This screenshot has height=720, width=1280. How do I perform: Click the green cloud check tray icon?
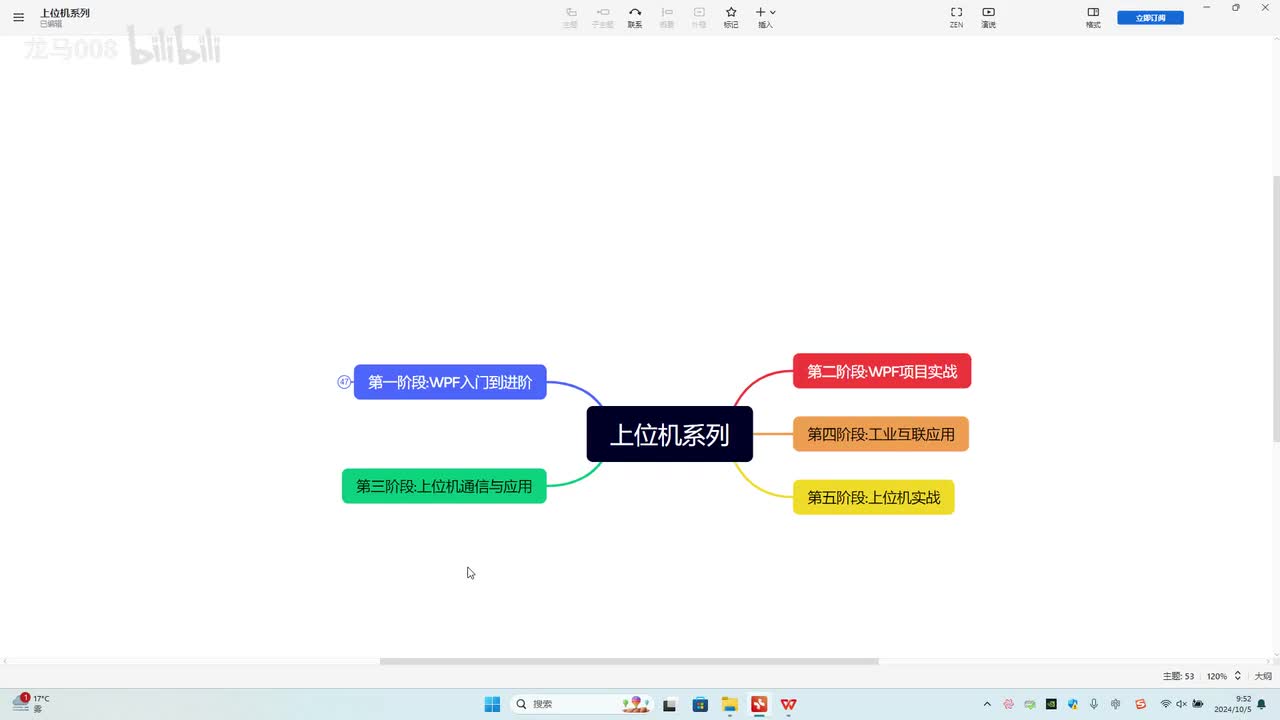[x=1029, y=704]
